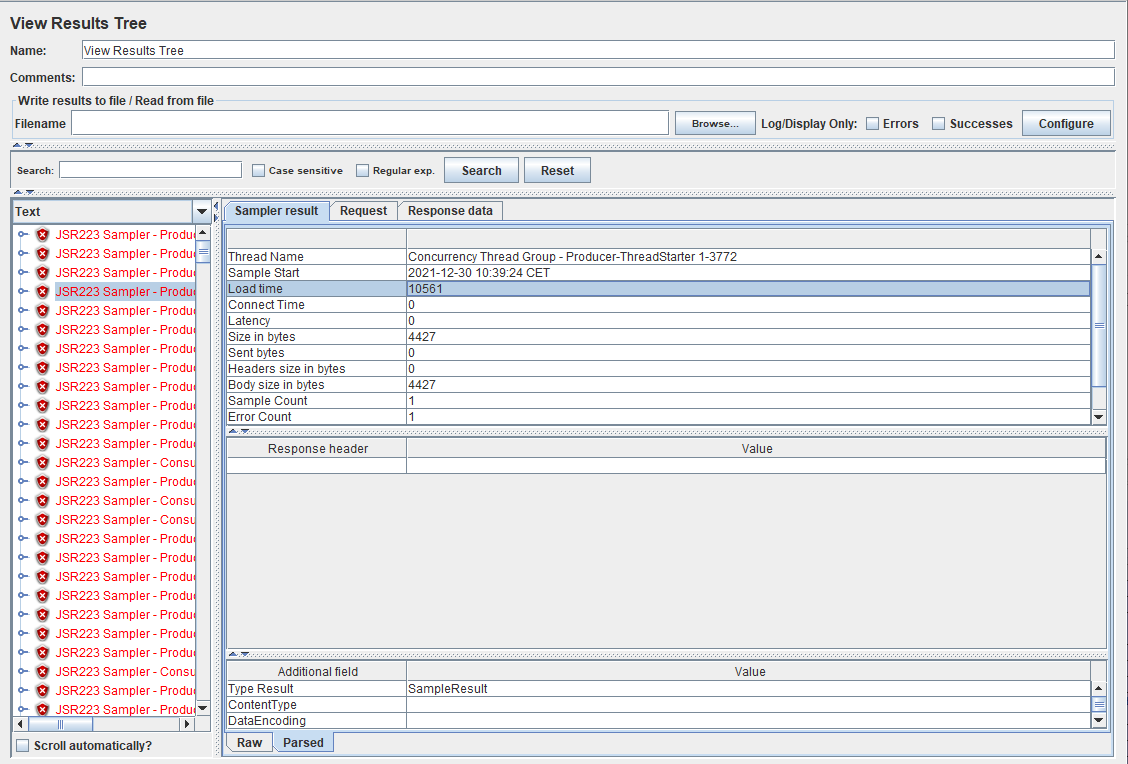Select the Sample Count row label
The image size is (1128, 764).
pyautogui.click(x=268, y=401)
